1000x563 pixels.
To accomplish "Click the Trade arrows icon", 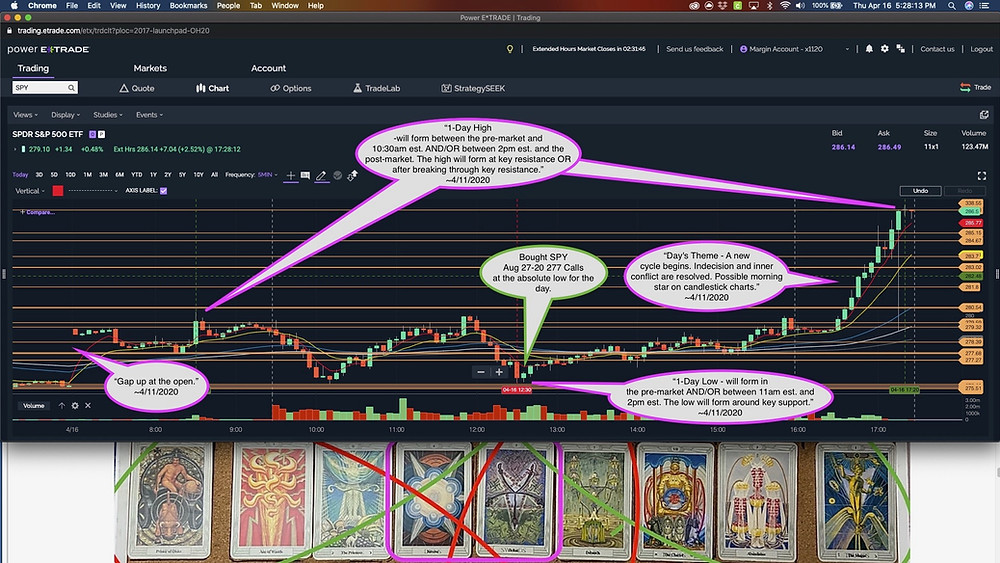I will click(965, 87).
